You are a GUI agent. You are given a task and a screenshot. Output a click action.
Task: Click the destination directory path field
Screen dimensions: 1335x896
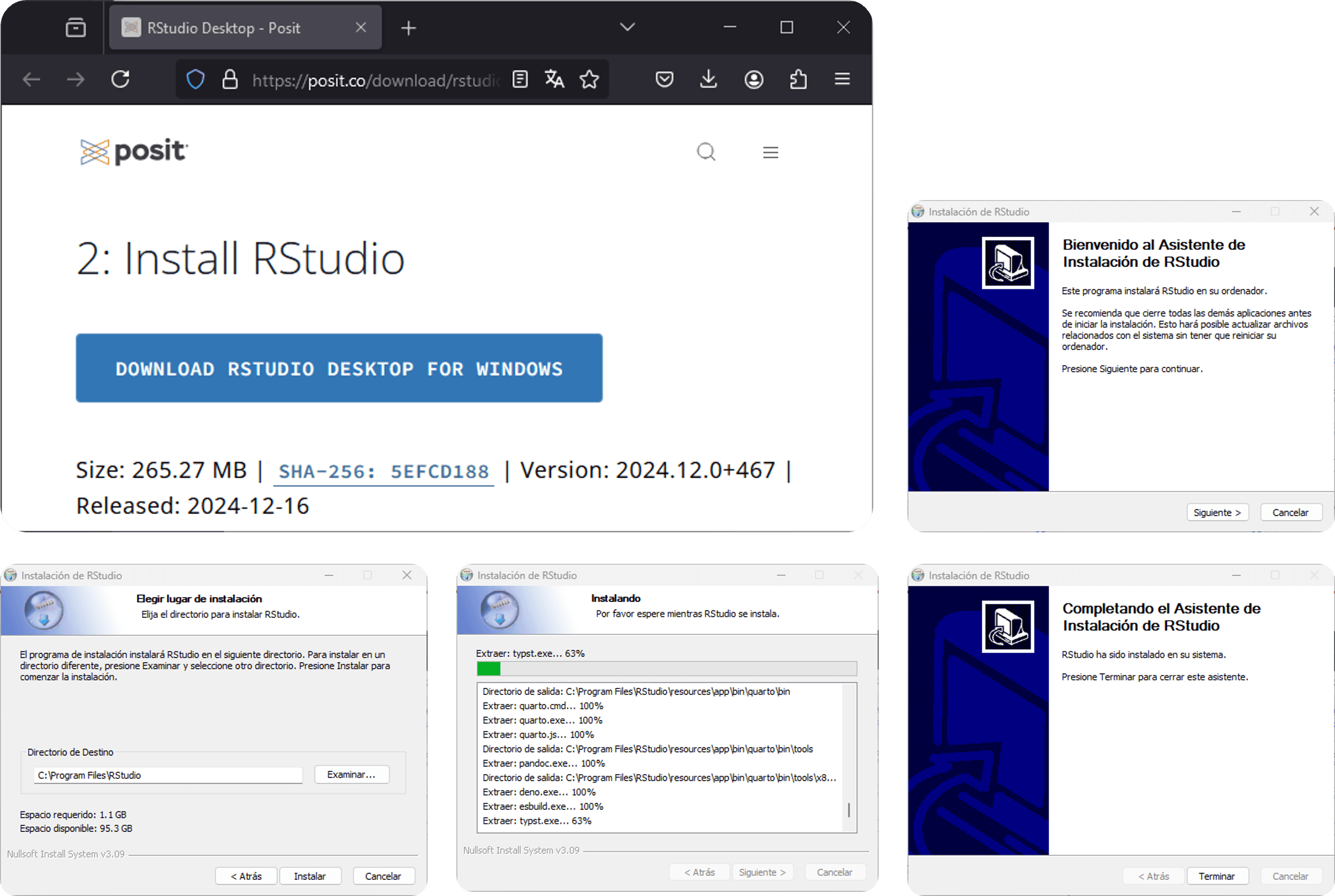click(167, 775)
